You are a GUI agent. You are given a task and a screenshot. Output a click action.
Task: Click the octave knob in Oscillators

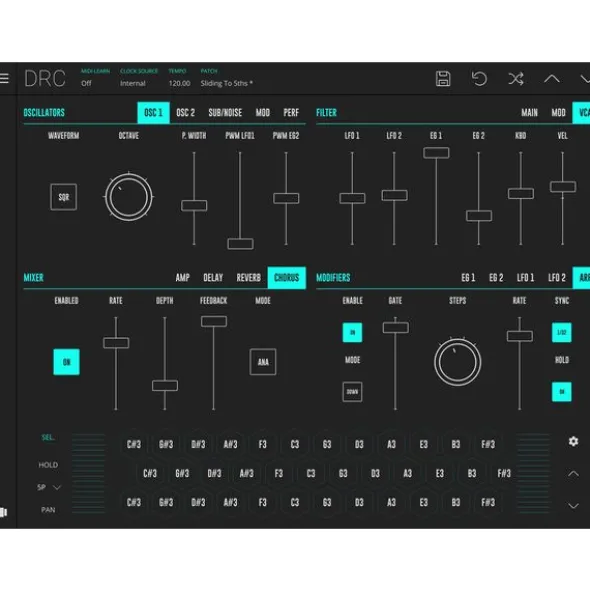coord(129,197)
